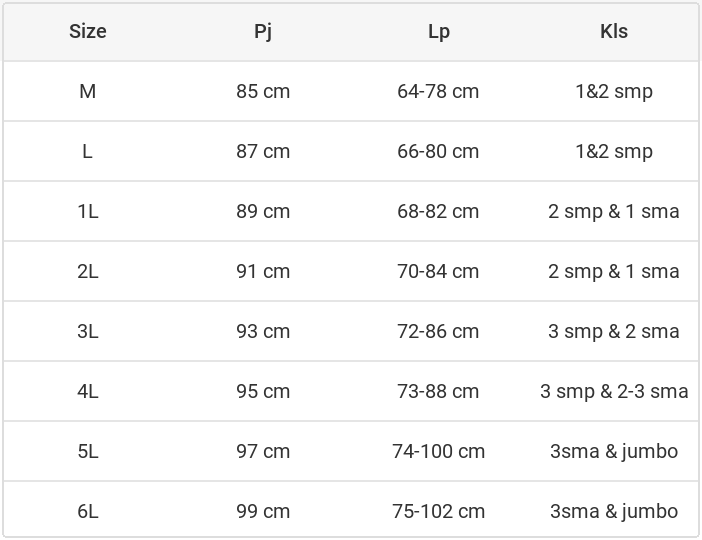
Task: Click the Pj column header
Action: (x=263, y=31)
